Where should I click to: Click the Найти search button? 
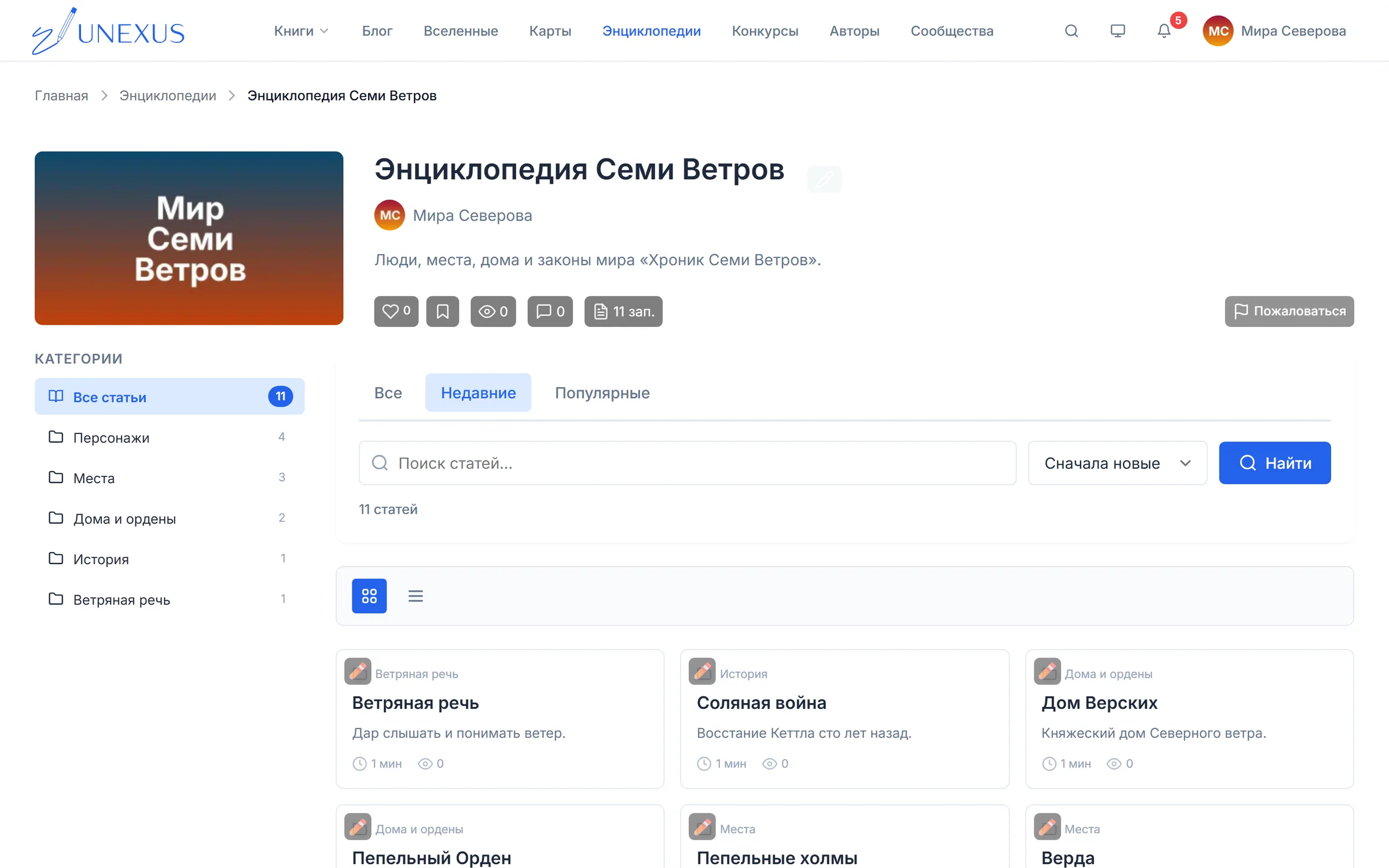click(1274, 463)
